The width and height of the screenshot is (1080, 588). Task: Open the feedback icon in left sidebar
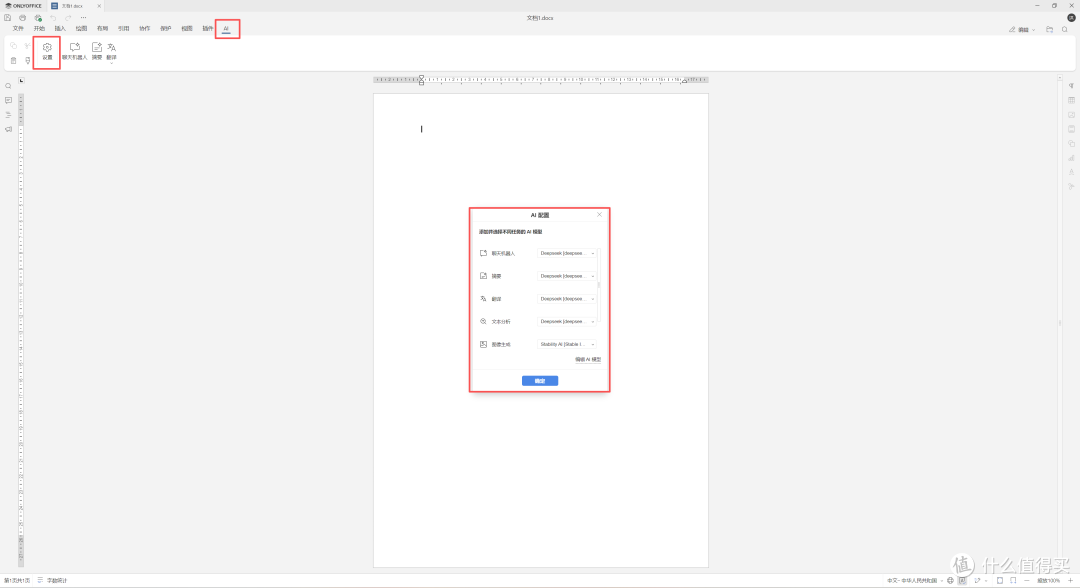[x=8, y=129]
